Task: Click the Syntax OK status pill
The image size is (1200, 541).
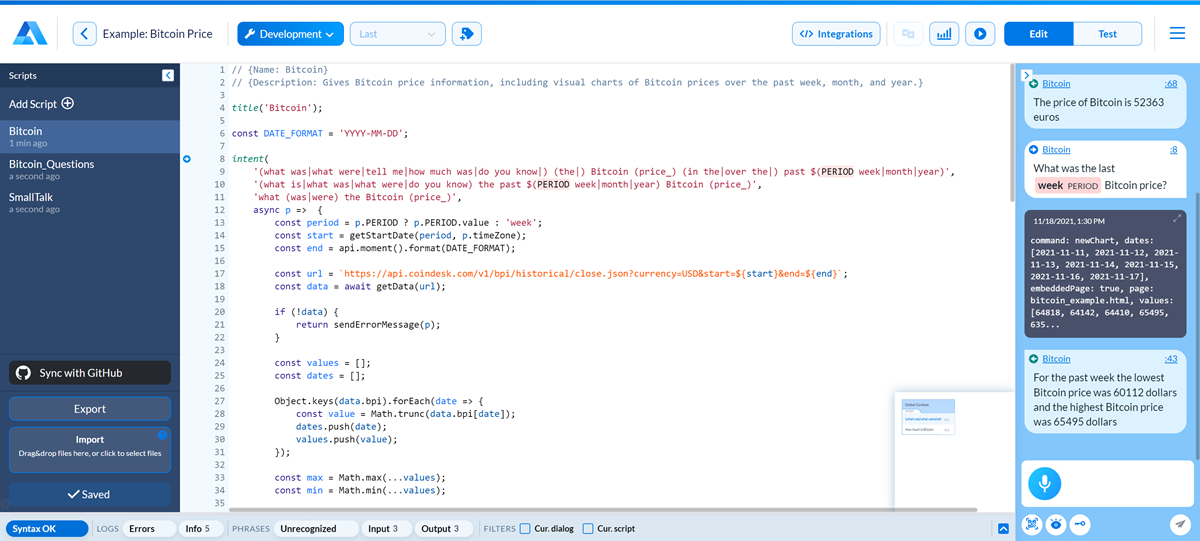Action: (47, 528)
